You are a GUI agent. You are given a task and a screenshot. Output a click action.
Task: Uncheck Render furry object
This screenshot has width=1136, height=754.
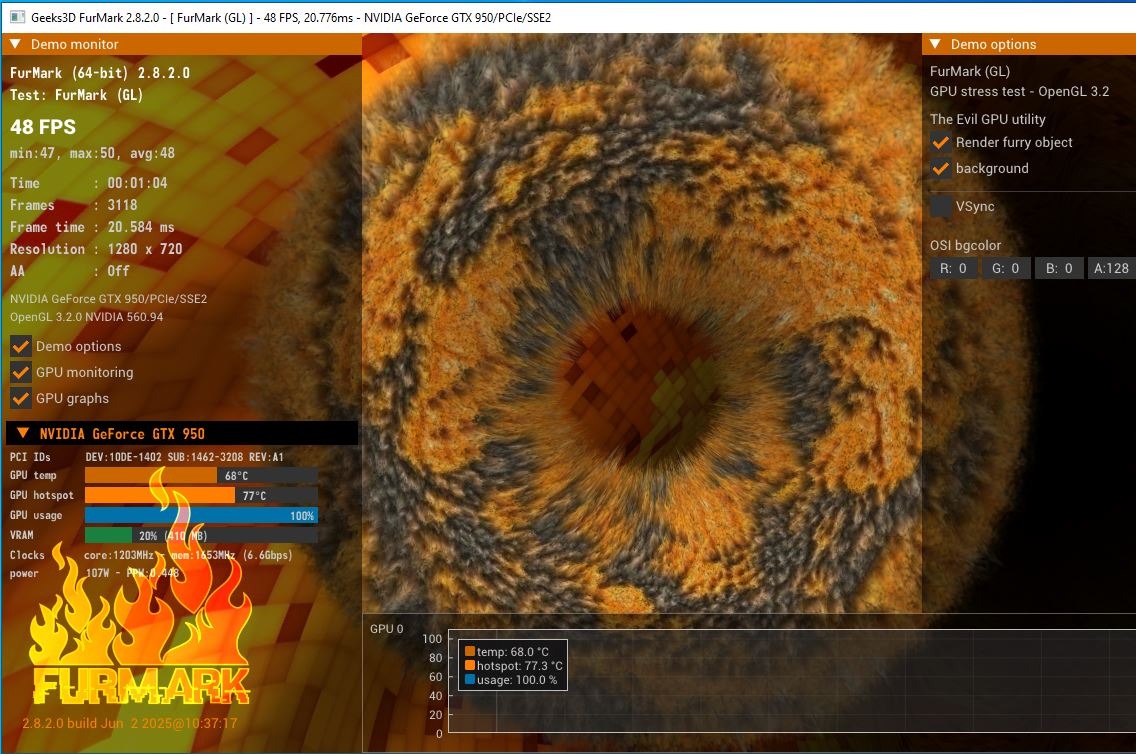tap(940, 143)
